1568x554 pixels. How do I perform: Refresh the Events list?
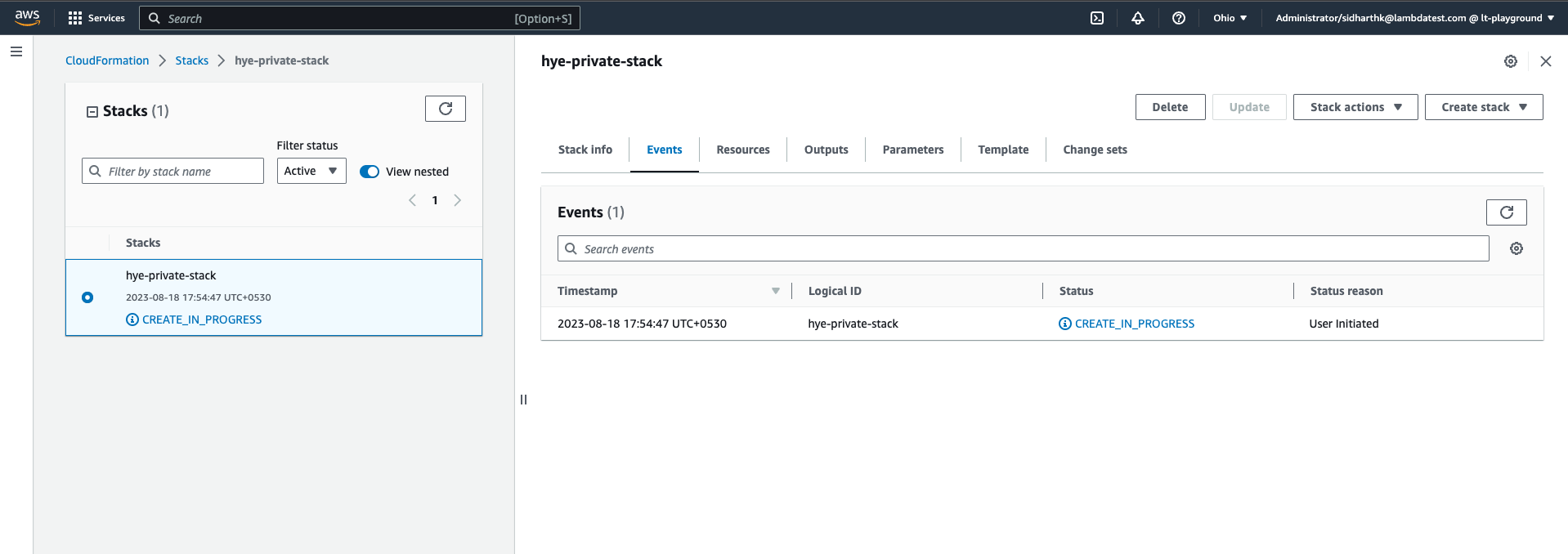pos(1506,212)
